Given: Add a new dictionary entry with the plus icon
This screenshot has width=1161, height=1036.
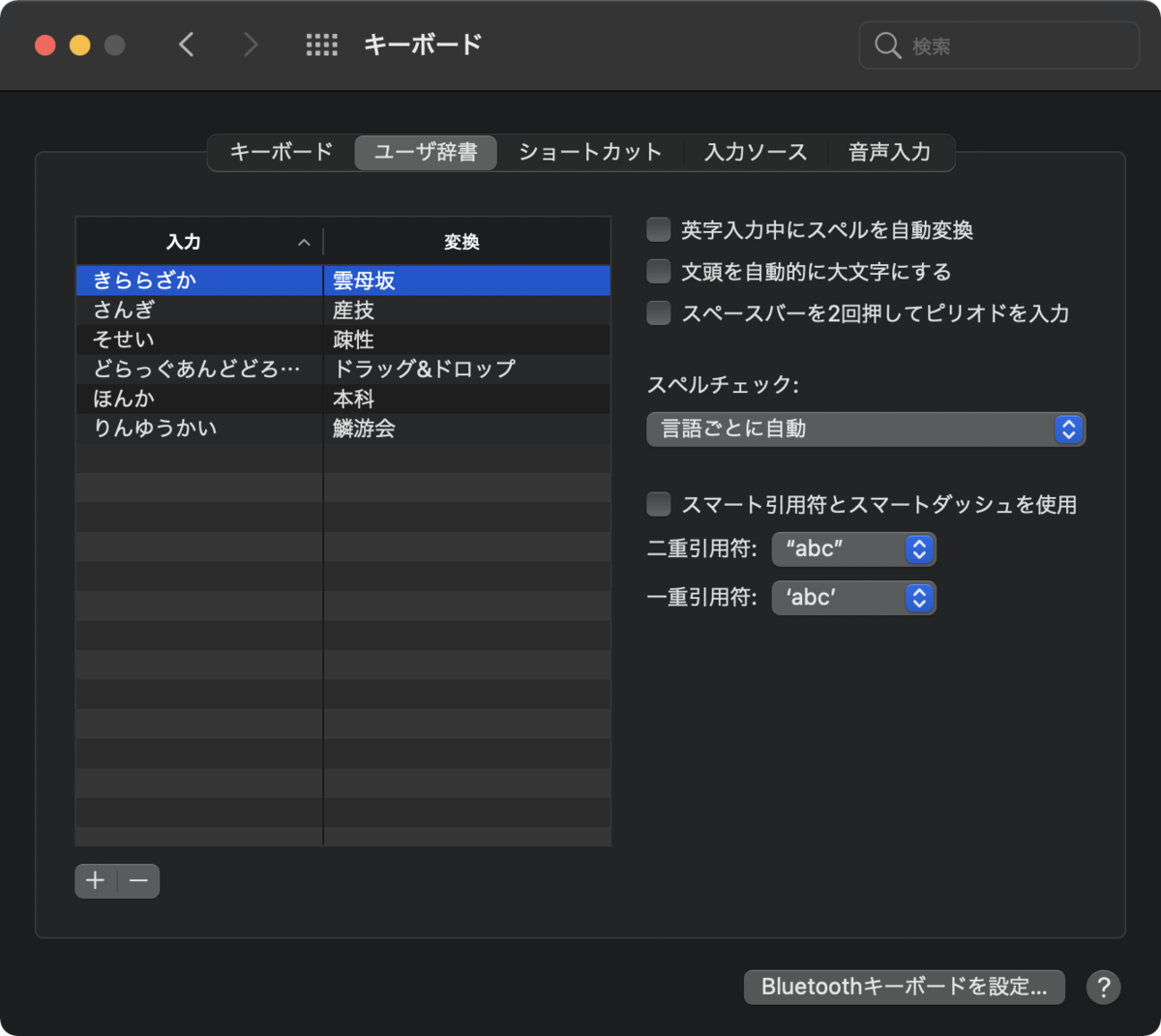Looking at the screenshot, I should pyautogui.click(x=95, y=880).
